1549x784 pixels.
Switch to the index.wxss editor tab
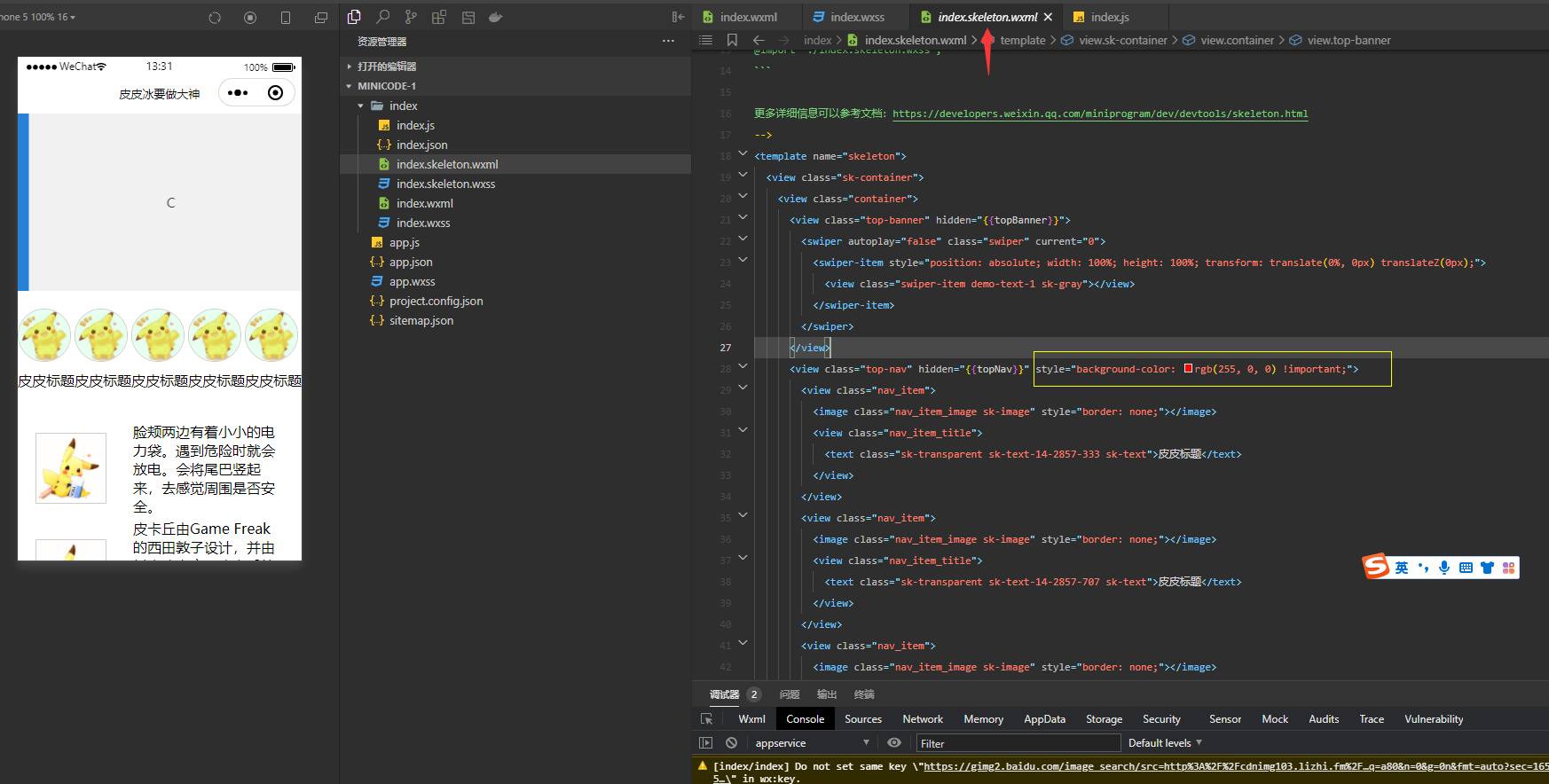click(856, 17)
